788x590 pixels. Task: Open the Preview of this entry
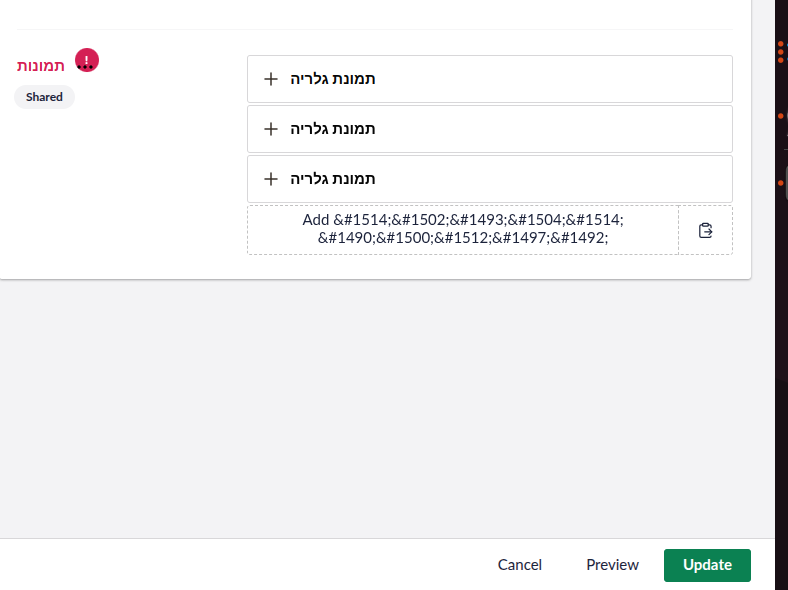612,565
